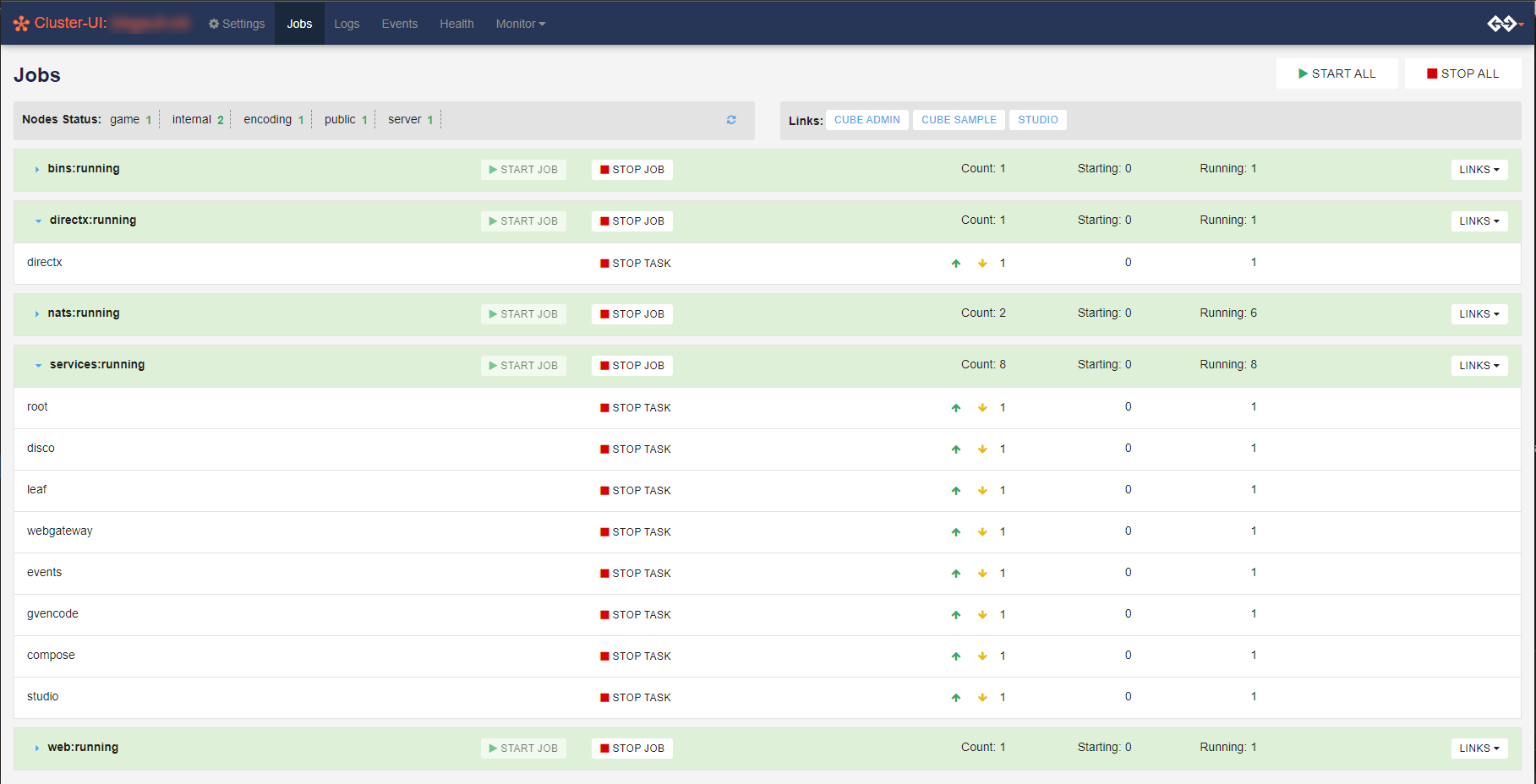Screen dimensions: 1536x784
Task: Open the STUDIO link
Action: click(1038, 120)
